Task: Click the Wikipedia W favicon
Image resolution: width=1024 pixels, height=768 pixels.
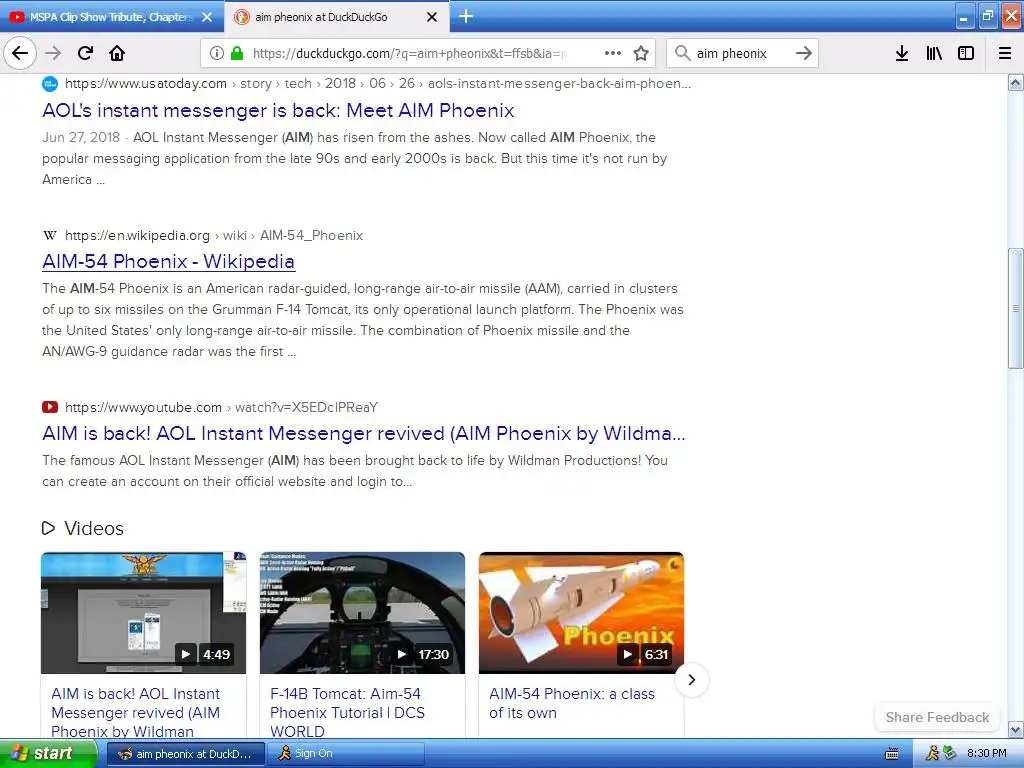Action: point(50,235)
